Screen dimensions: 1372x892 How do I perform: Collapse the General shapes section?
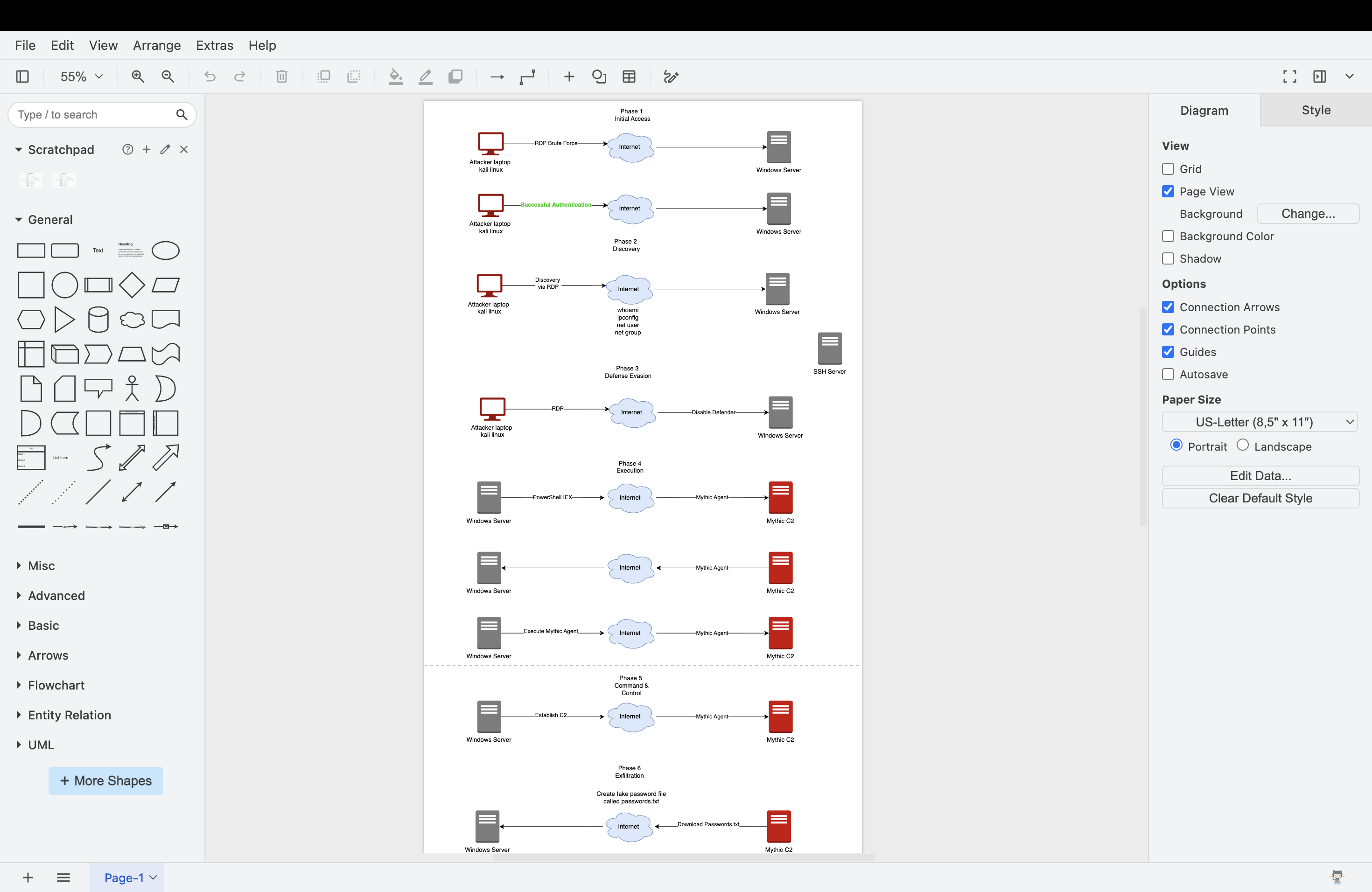click(19, 220)
